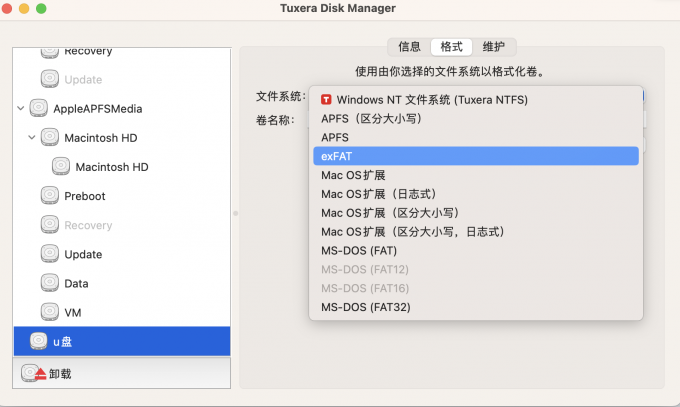Click the VM volume icon

click(x=50, y=312)
